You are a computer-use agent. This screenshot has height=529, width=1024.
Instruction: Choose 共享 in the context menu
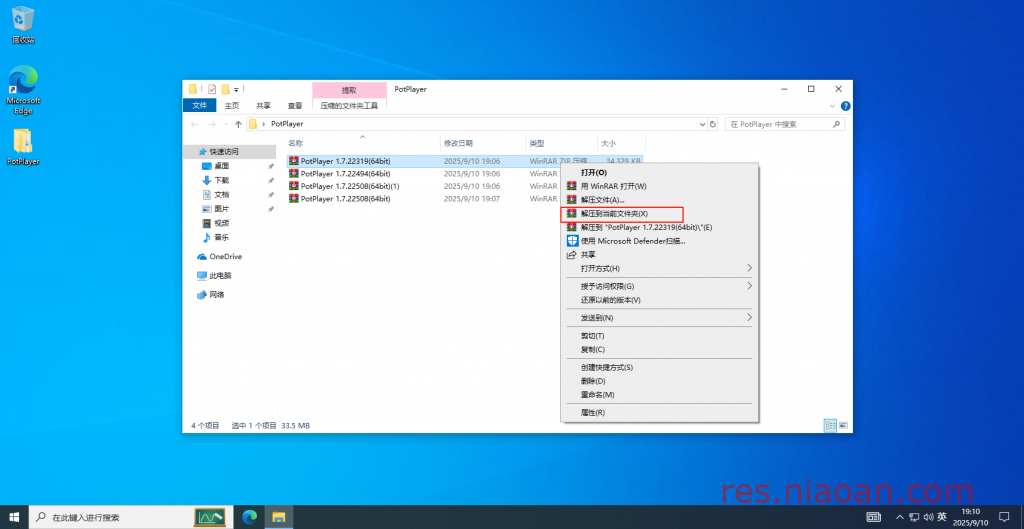660,255
